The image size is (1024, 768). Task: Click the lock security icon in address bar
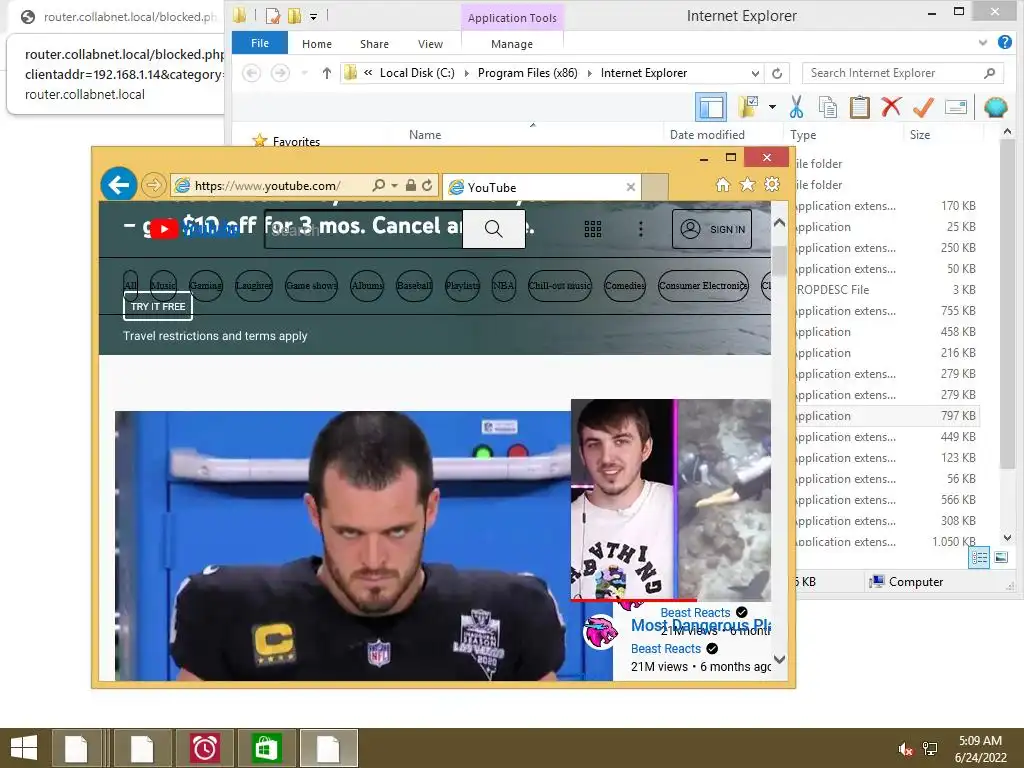411,185
